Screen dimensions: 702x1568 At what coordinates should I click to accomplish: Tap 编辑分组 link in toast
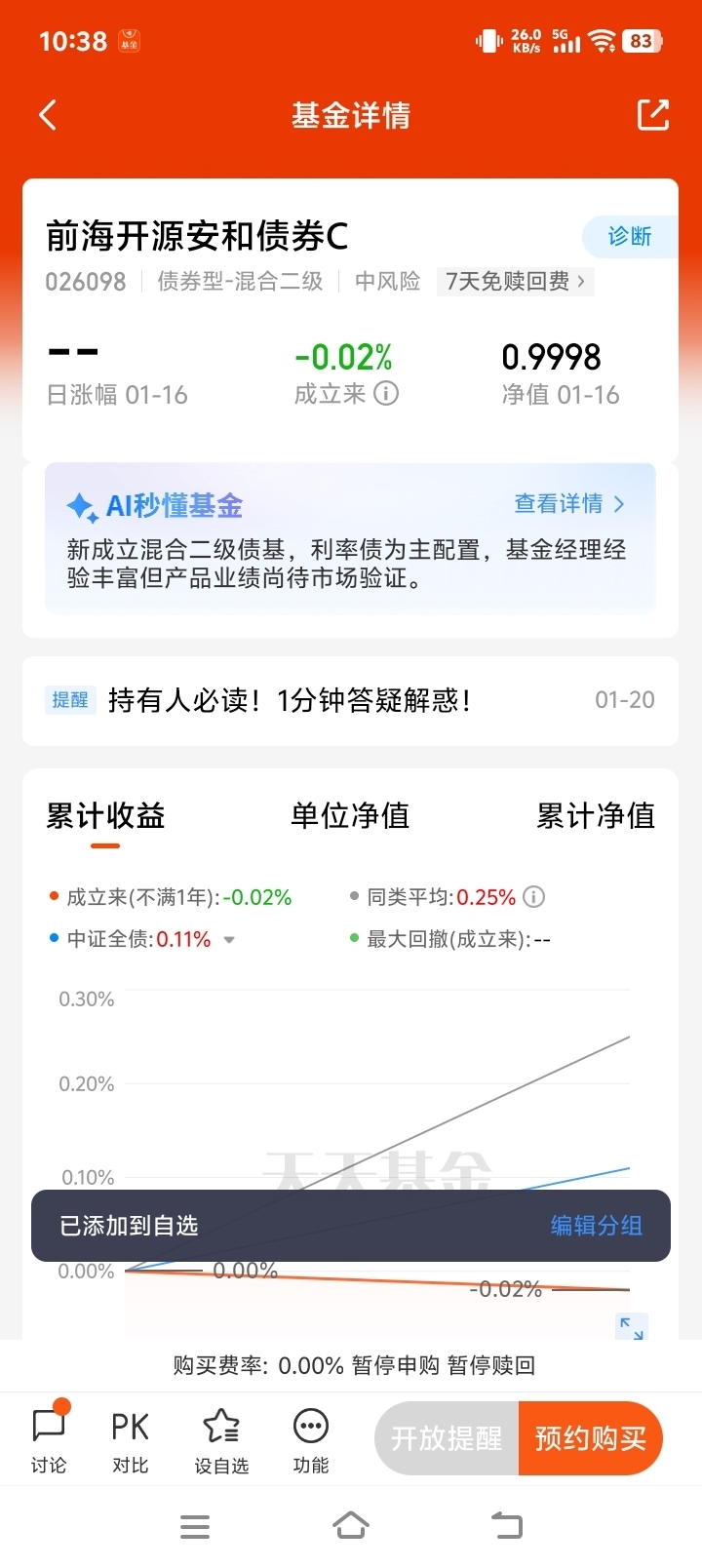coord(596,1226)
